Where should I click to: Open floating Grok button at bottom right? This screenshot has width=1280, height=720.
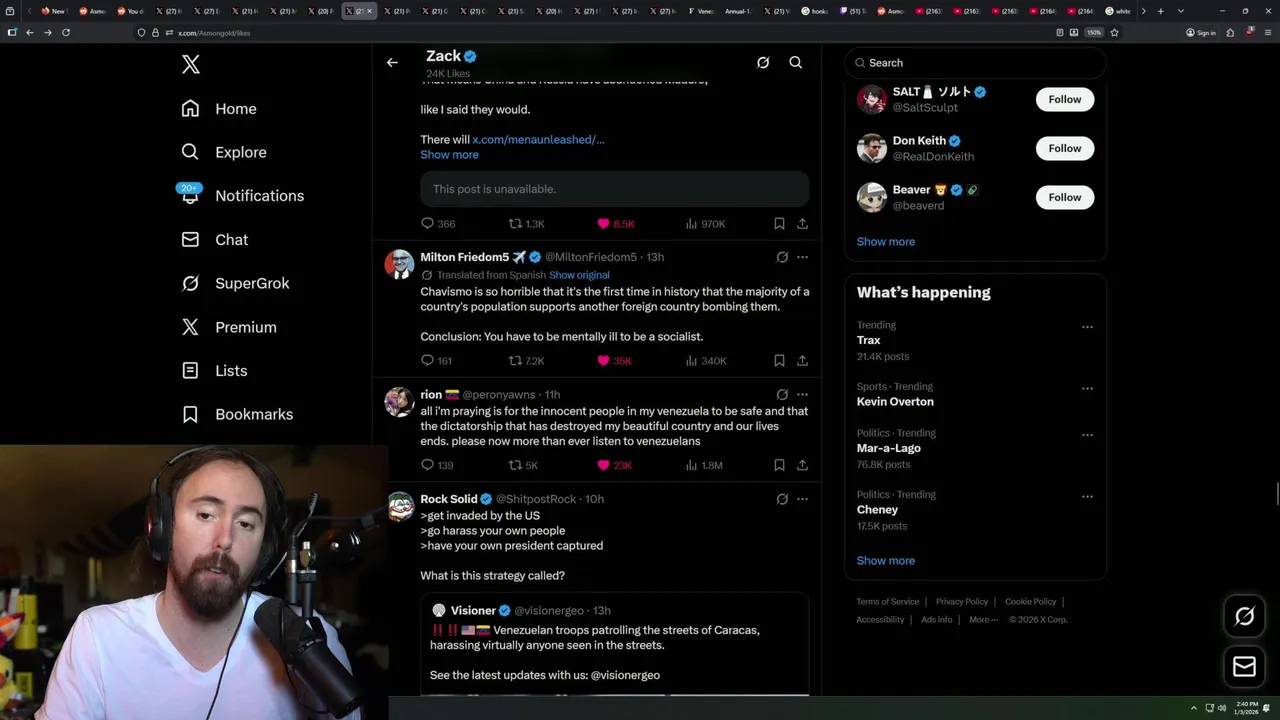tap(1244, 617)
